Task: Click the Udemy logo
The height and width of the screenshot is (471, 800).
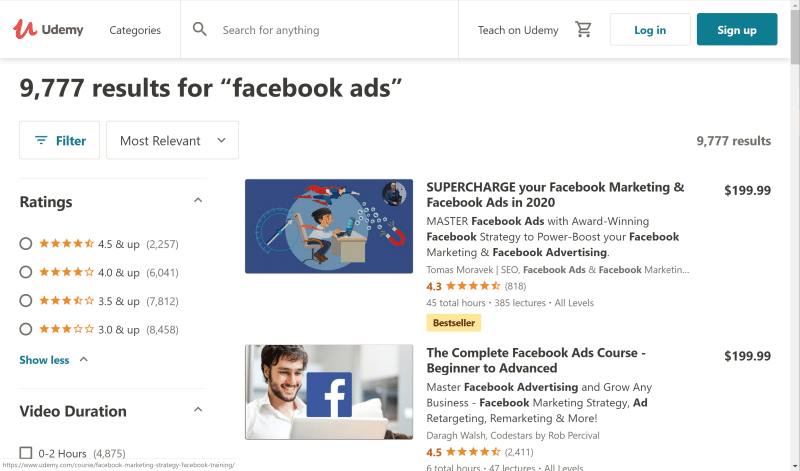Action: [x=48, y=30]
